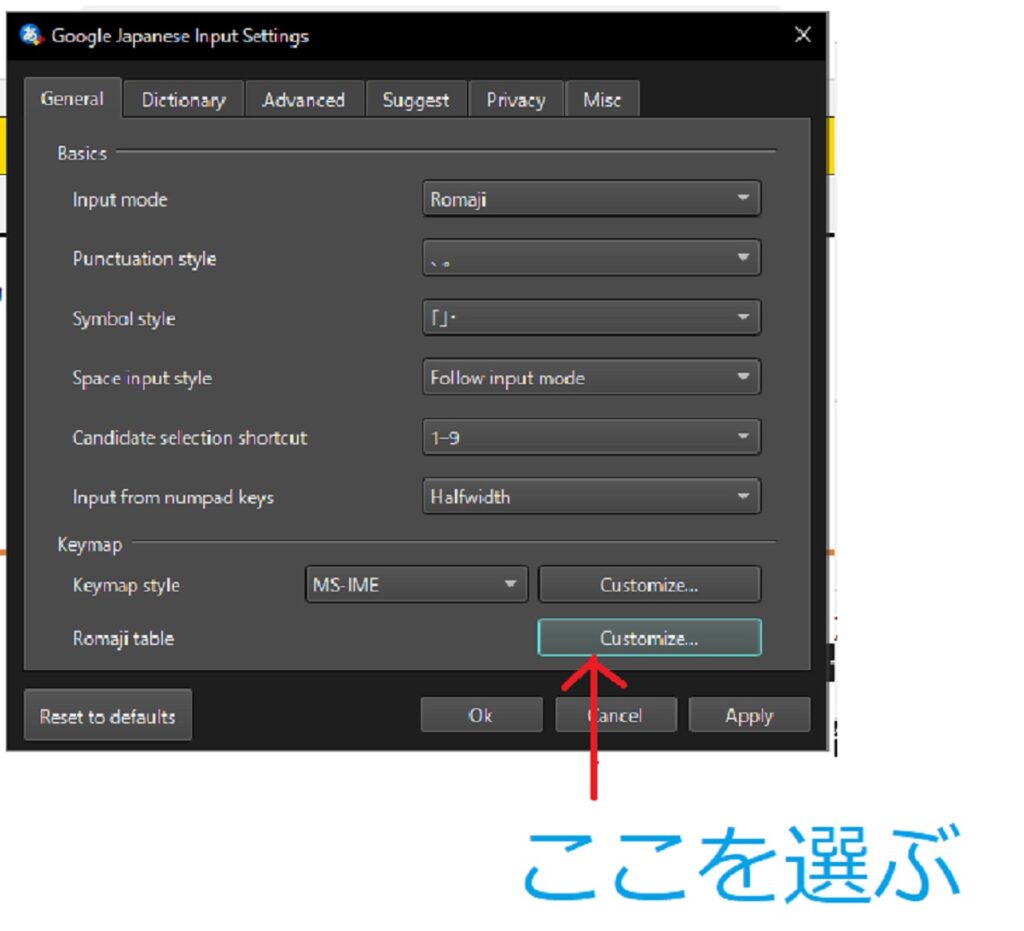
Task: Click the Candidate selection shortcut label
Action: [x=190, y=437]
